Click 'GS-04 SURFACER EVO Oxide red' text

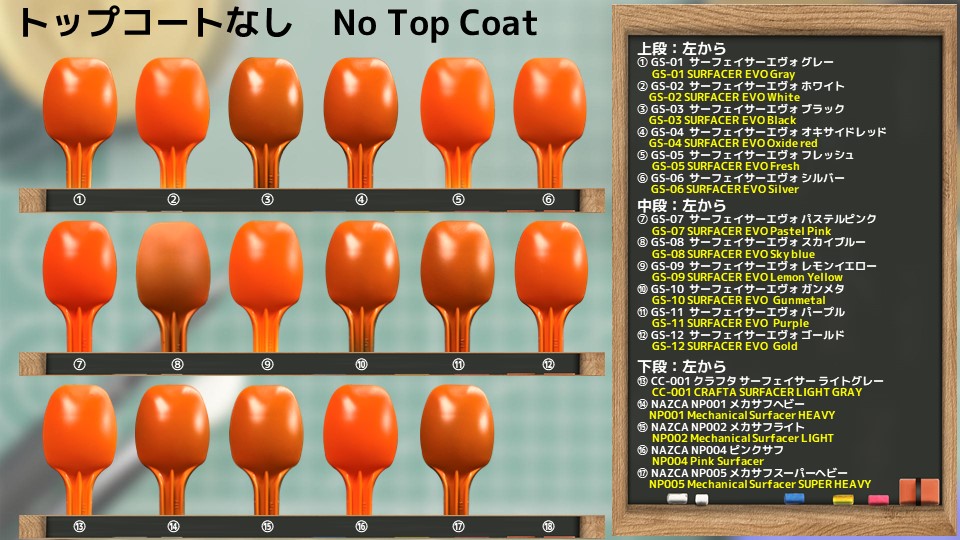pos(733,143)
